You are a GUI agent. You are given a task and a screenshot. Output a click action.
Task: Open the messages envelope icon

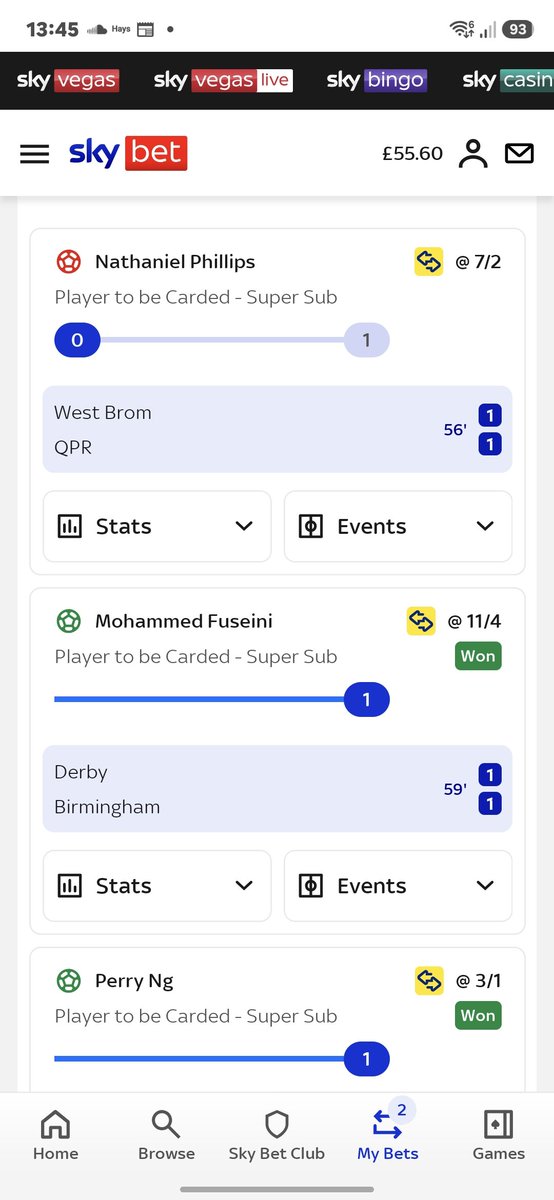(x=519, y=154)
